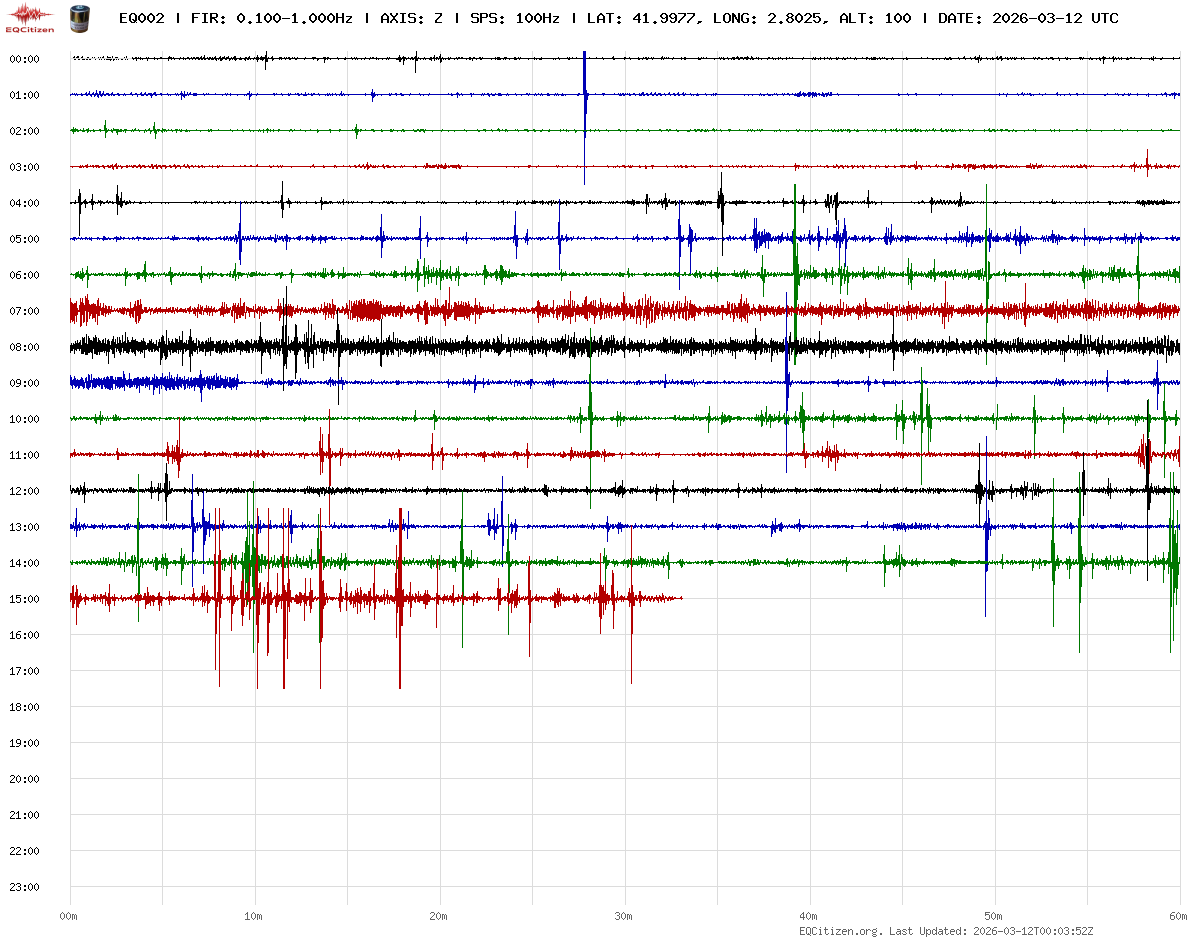Click the end of the red 15:00 trace
The height and width of the screenshot is (940, 1200).
point(681,598)
